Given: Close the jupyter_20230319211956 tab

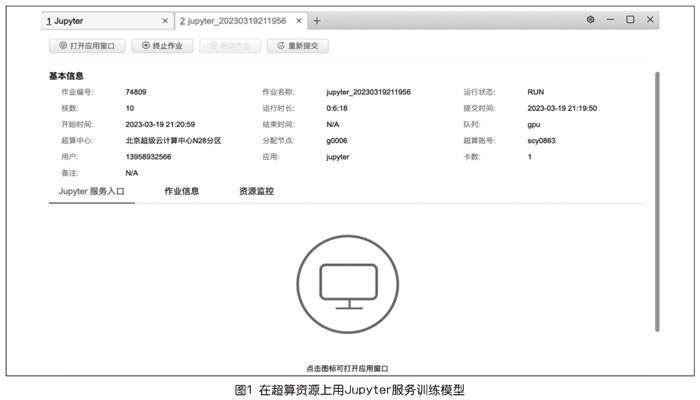Looking at the screenshot, I should coord(299,20).
